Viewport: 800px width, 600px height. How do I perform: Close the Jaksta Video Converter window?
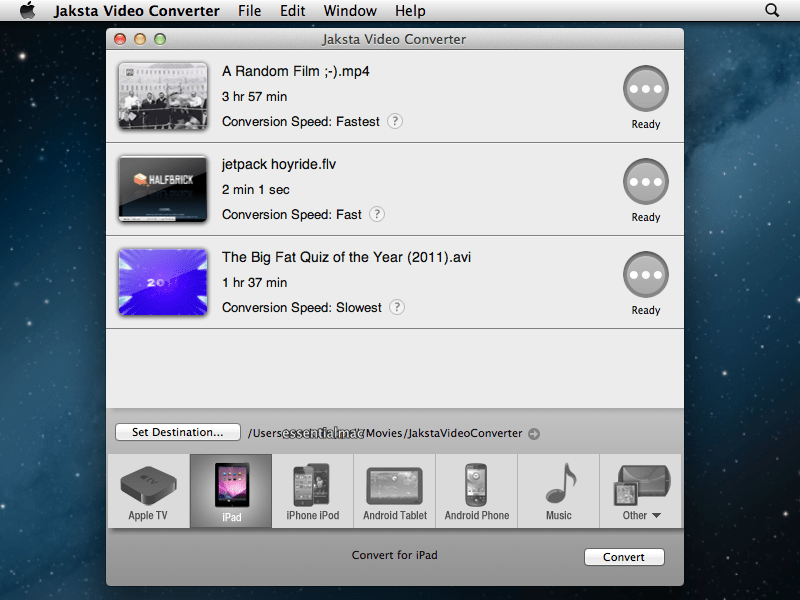[x=120, y=39]
